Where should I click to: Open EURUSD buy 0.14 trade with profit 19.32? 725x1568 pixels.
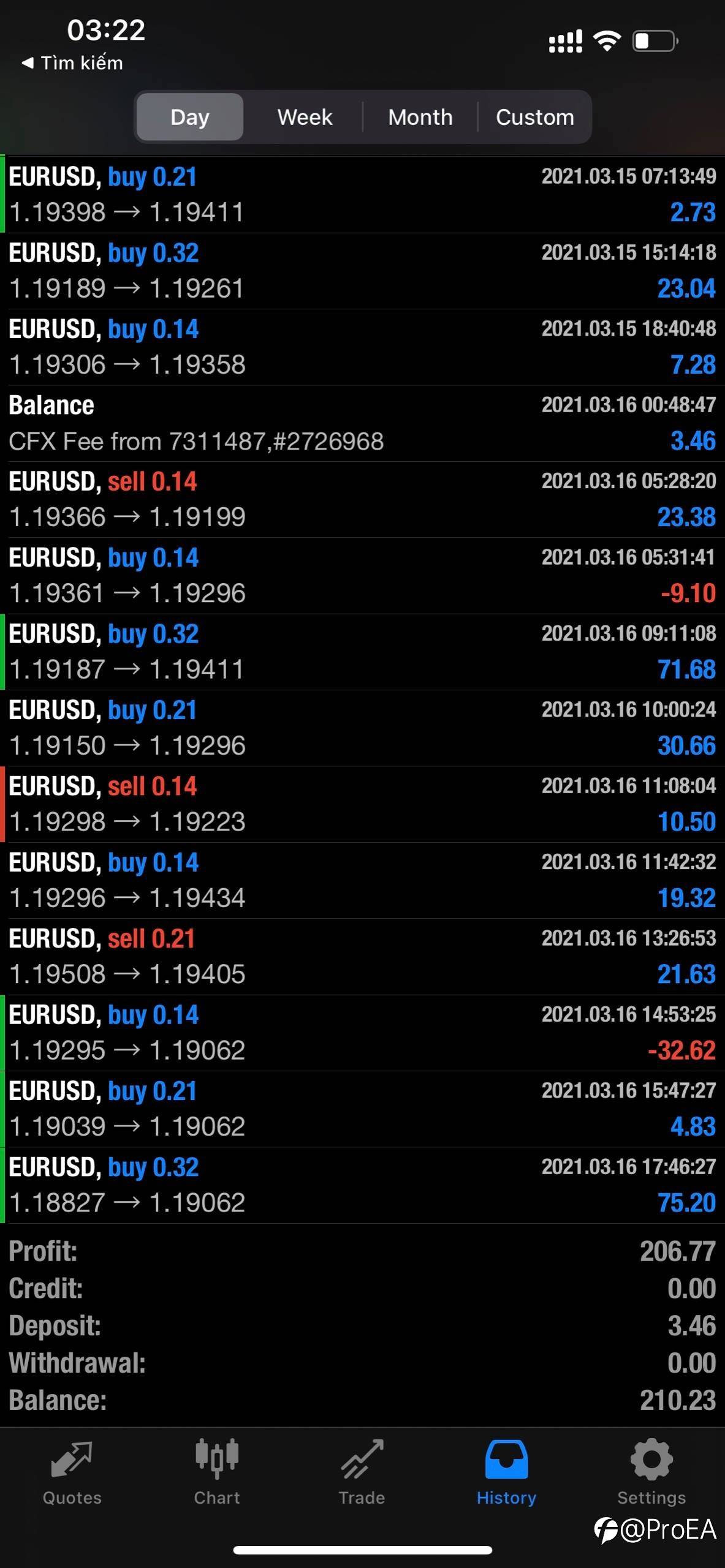click(362, 881)
